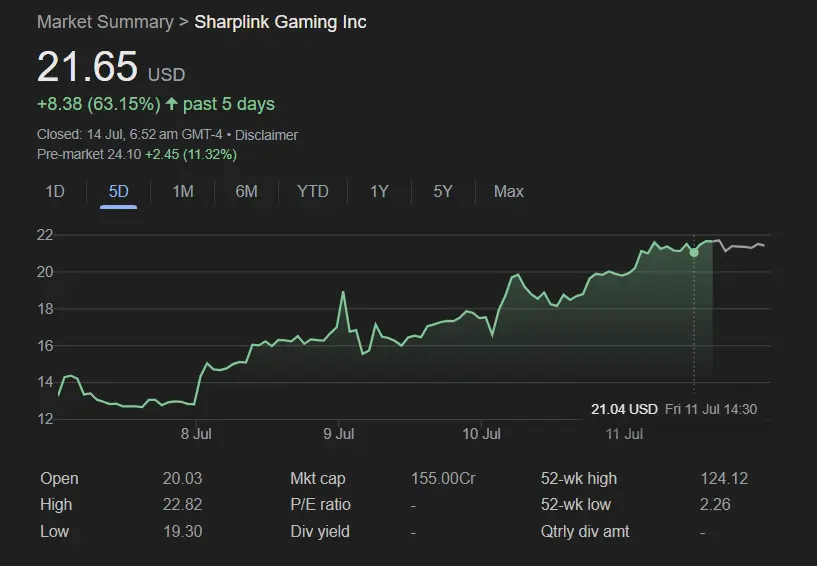This screenshot has width=817, height=566.
Task: Click the Pre-market 24.10 value
Action: pos(89,154)
